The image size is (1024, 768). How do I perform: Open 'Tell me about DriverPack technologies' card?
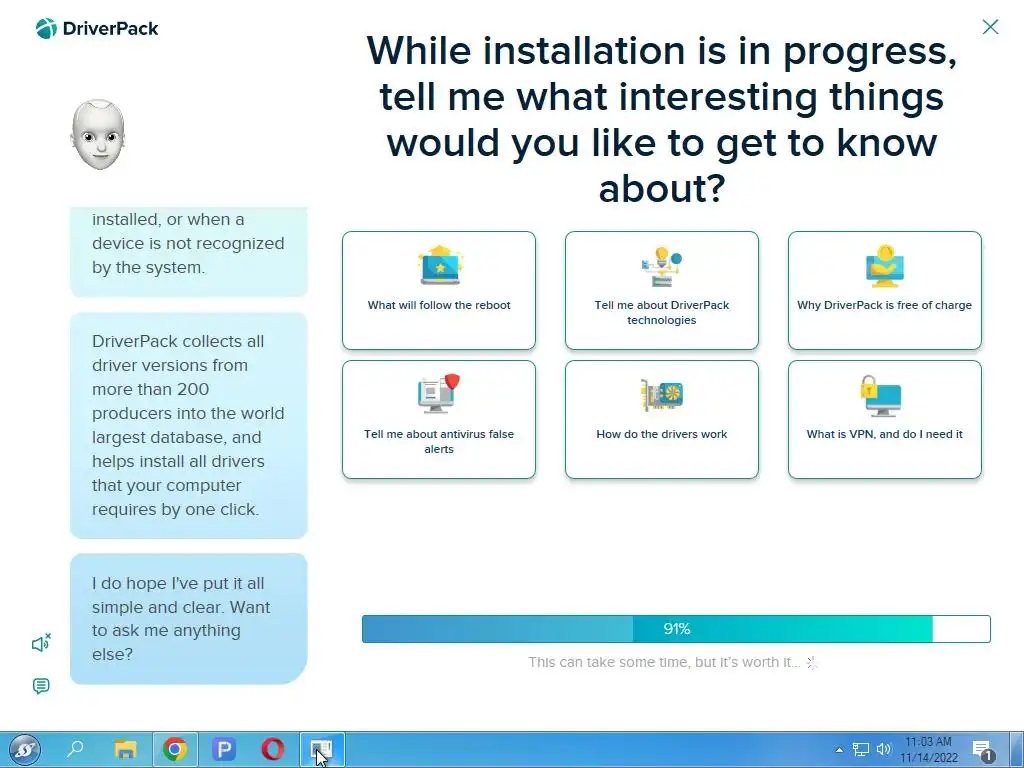662,290
